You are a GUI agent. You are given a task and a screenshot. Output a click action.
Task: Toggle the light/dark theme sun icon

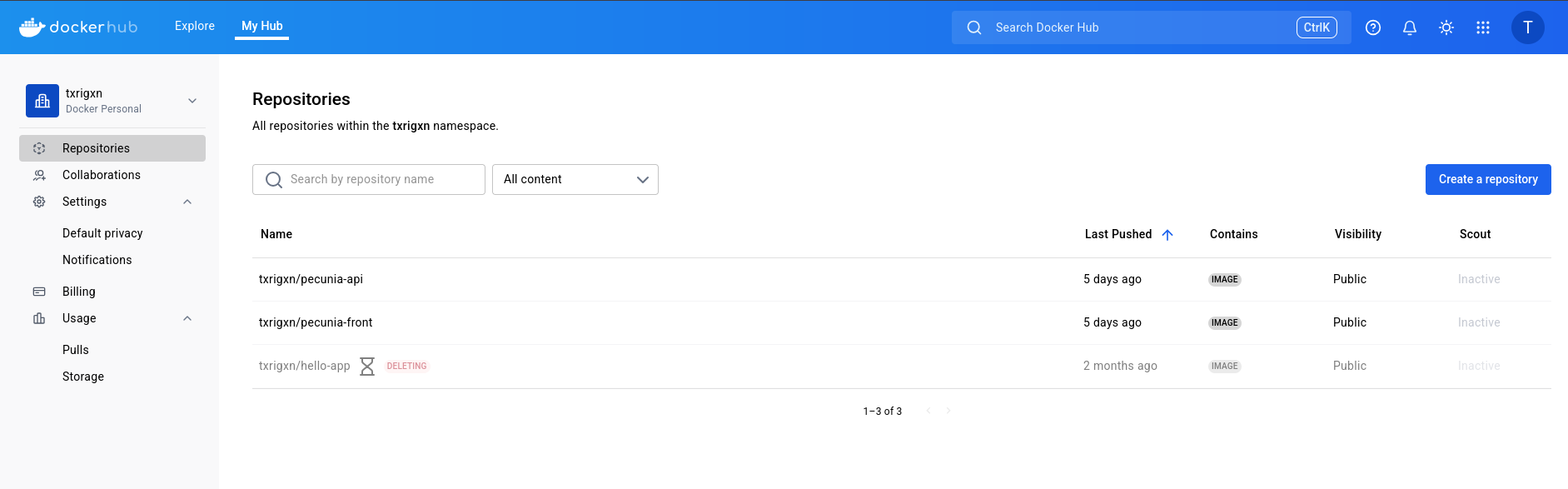click(x=1446, y=27)
